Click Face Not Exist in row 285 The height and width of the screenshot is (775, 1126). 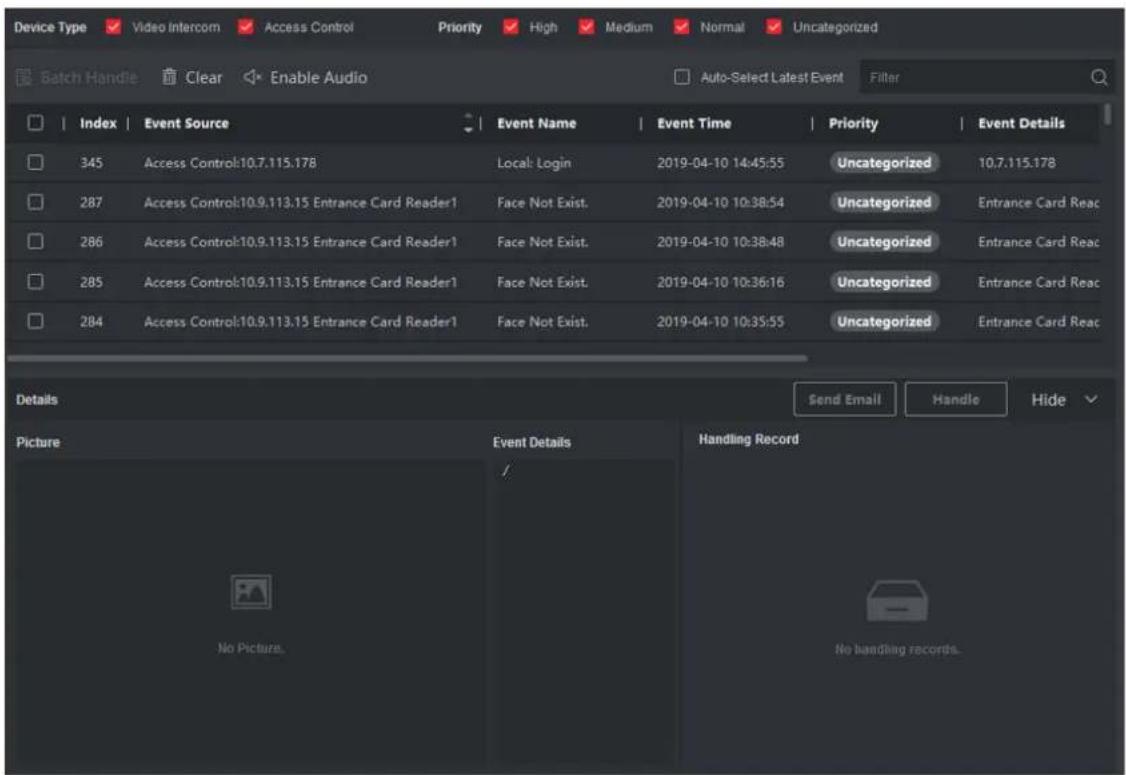pyautogui.click(x=542, y=282)
